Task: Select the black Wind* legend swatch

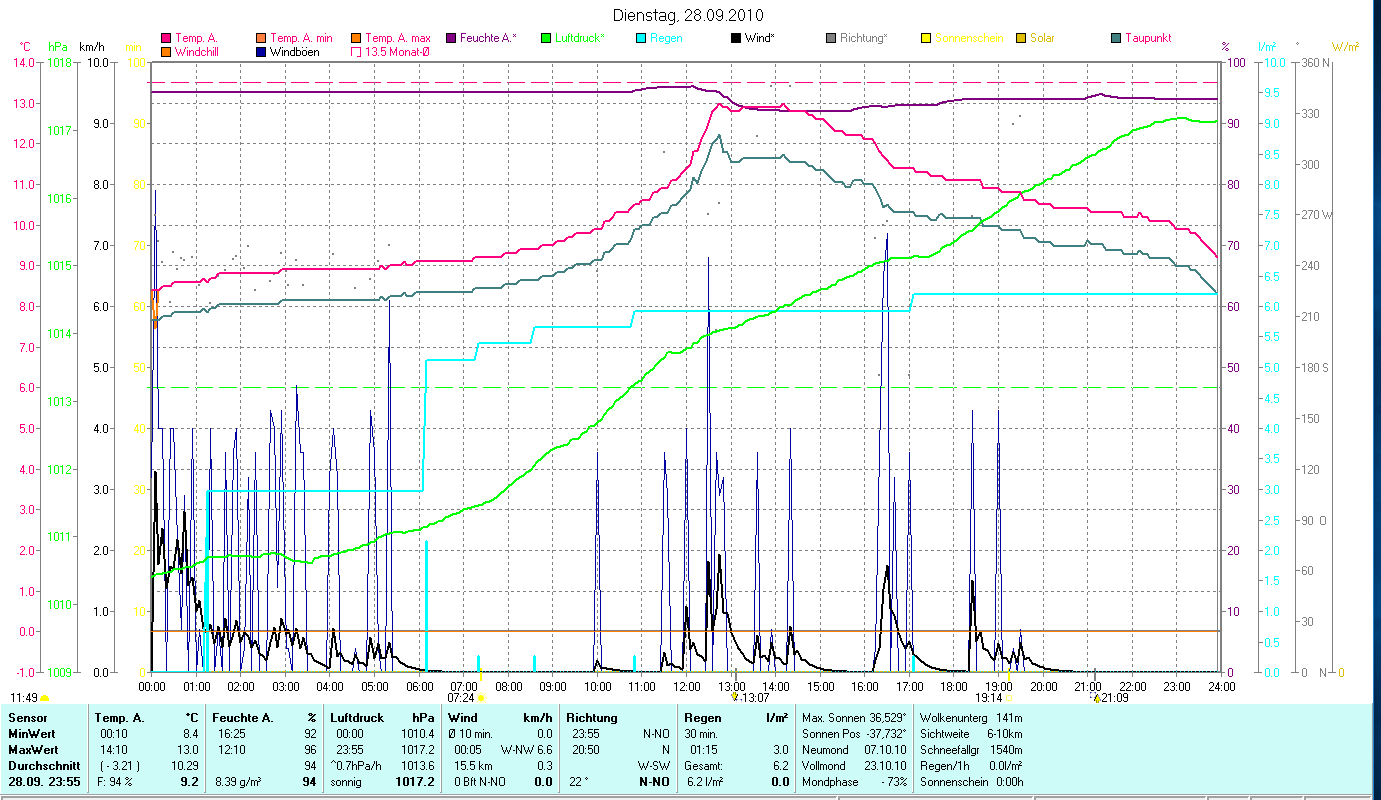Action: pos(736,38)
